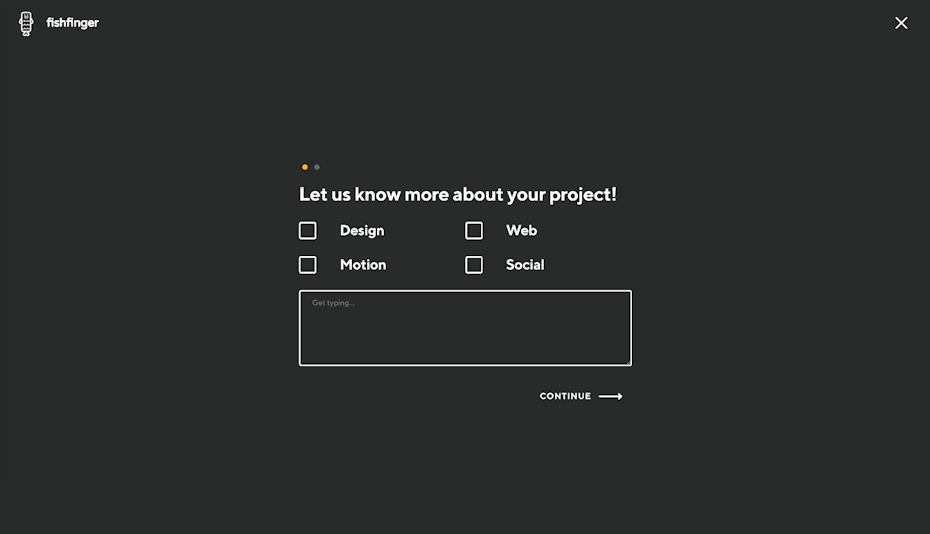This screenshot has height=534, width=930.
Task: Click the word 'project!' in the heading
Action: click(582, 195)
